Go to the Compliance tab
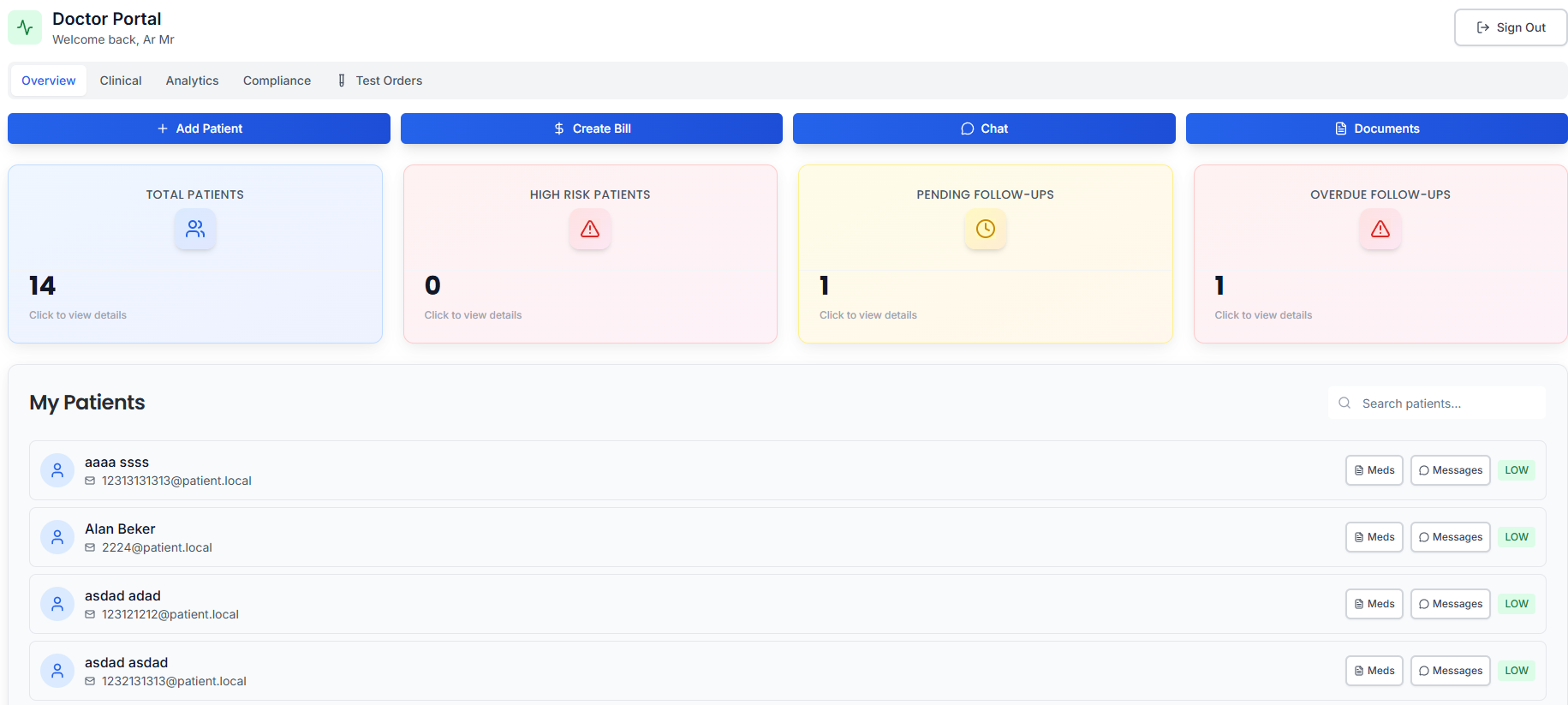This screenshot has width=1568, height=705. 277,81
